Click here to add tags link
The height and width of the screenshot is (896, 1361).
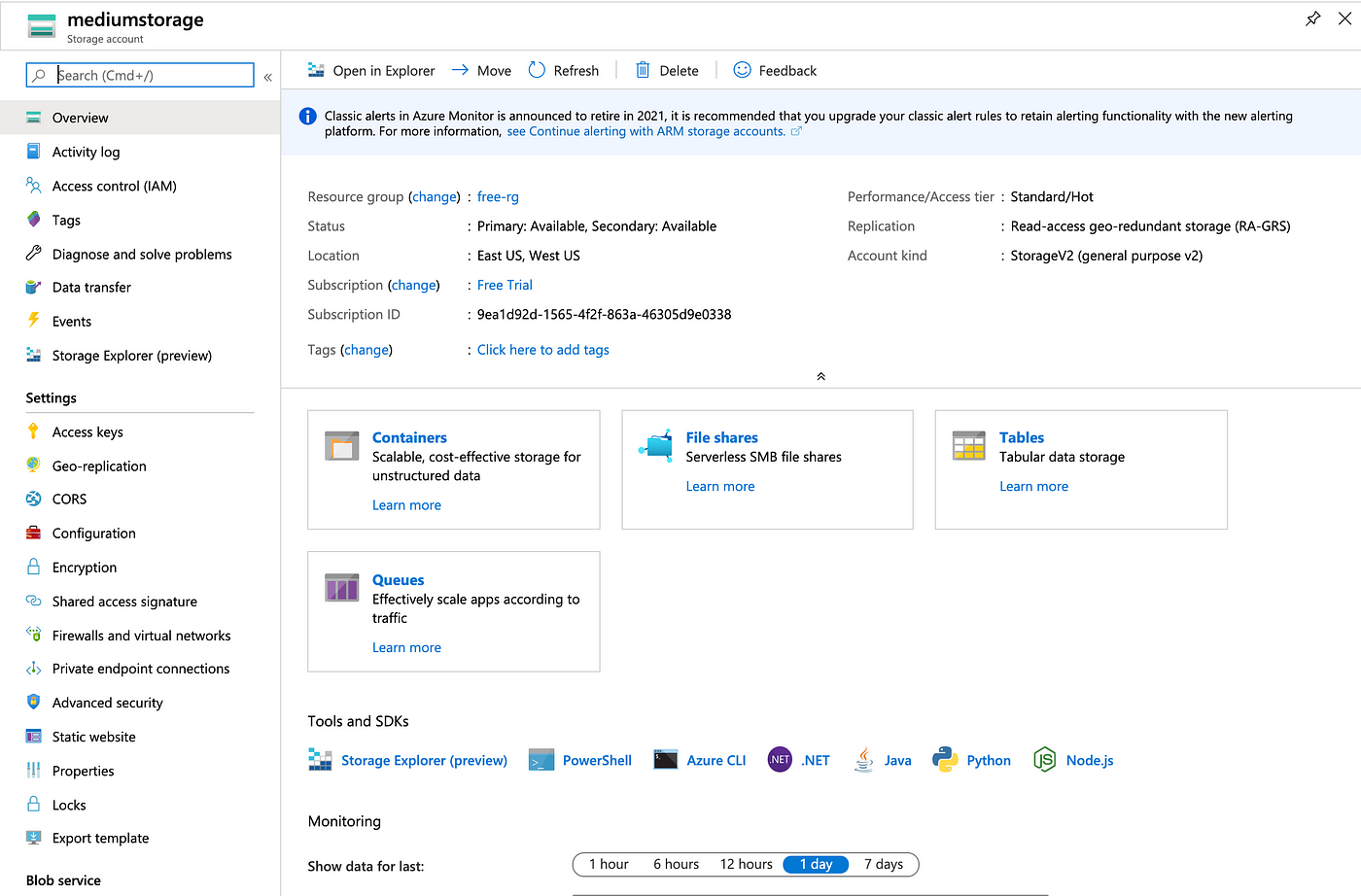pyautogui.click(x=542, y=350)
